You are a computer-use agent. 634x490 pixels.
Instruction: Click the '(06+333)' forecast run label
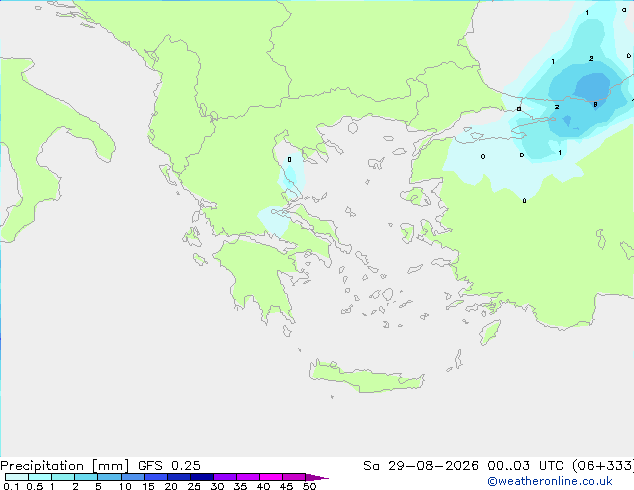(x=603, y=466)
